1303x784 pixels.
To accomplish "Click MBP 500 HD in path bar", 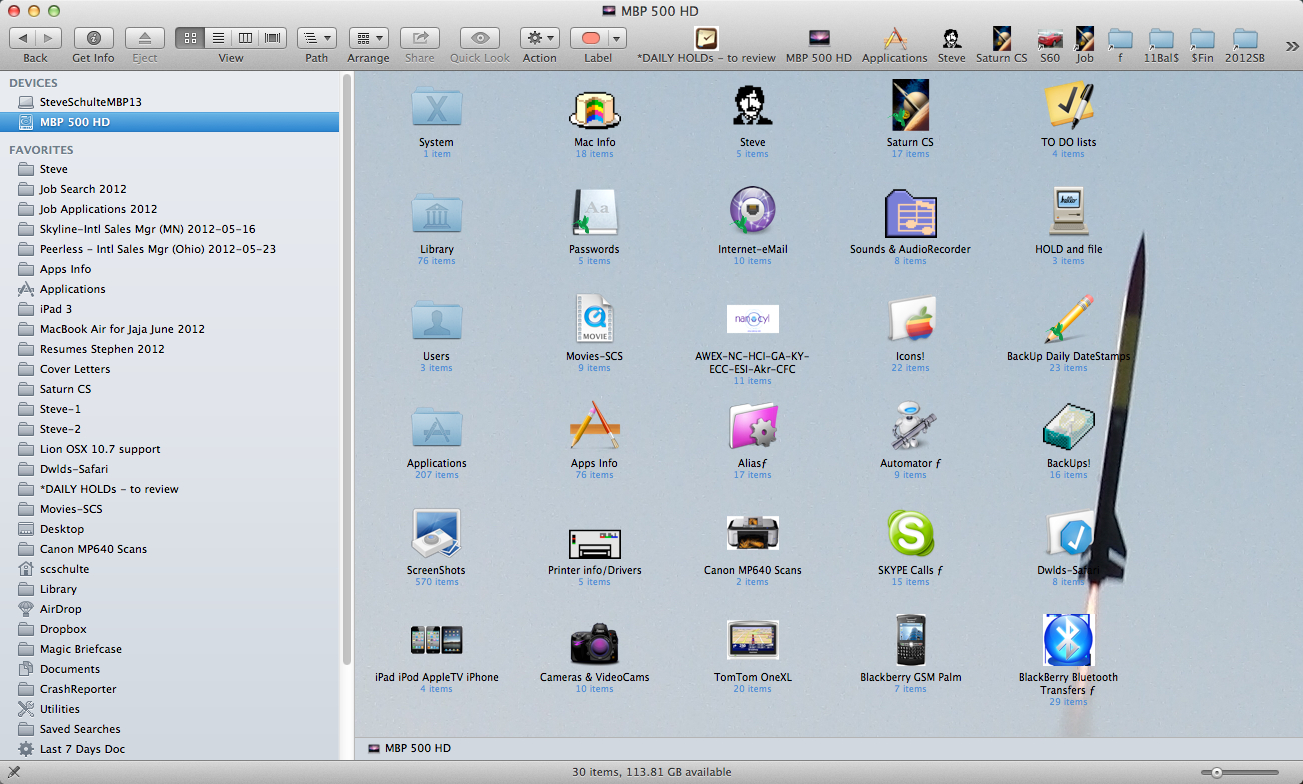I will (417, 748).
